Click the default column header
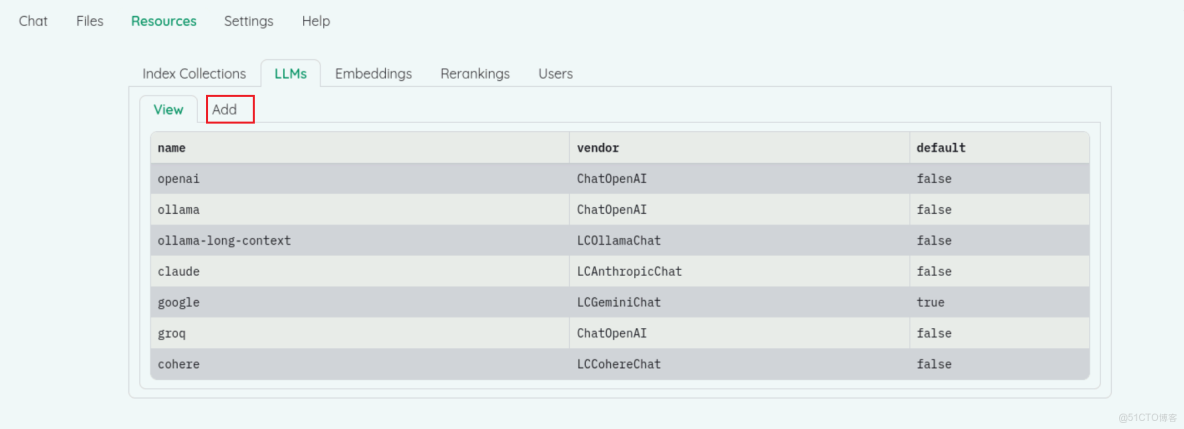Image resolution: width=1184 pixels, height=429 pixels. pyautogui.click(x=999, y=148)
